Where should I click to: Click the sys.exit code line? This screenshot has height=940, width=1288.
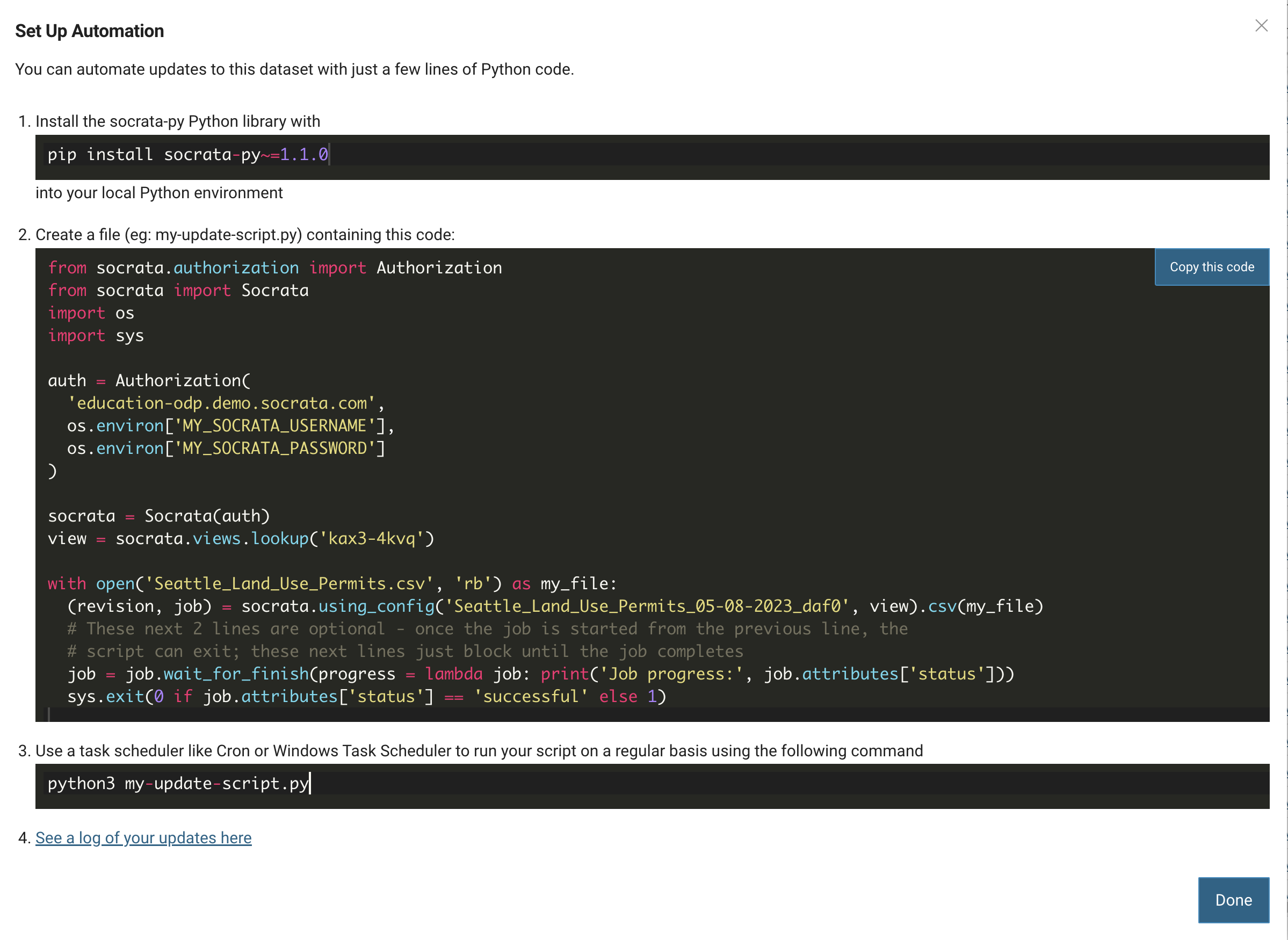(x=366, y=697)
